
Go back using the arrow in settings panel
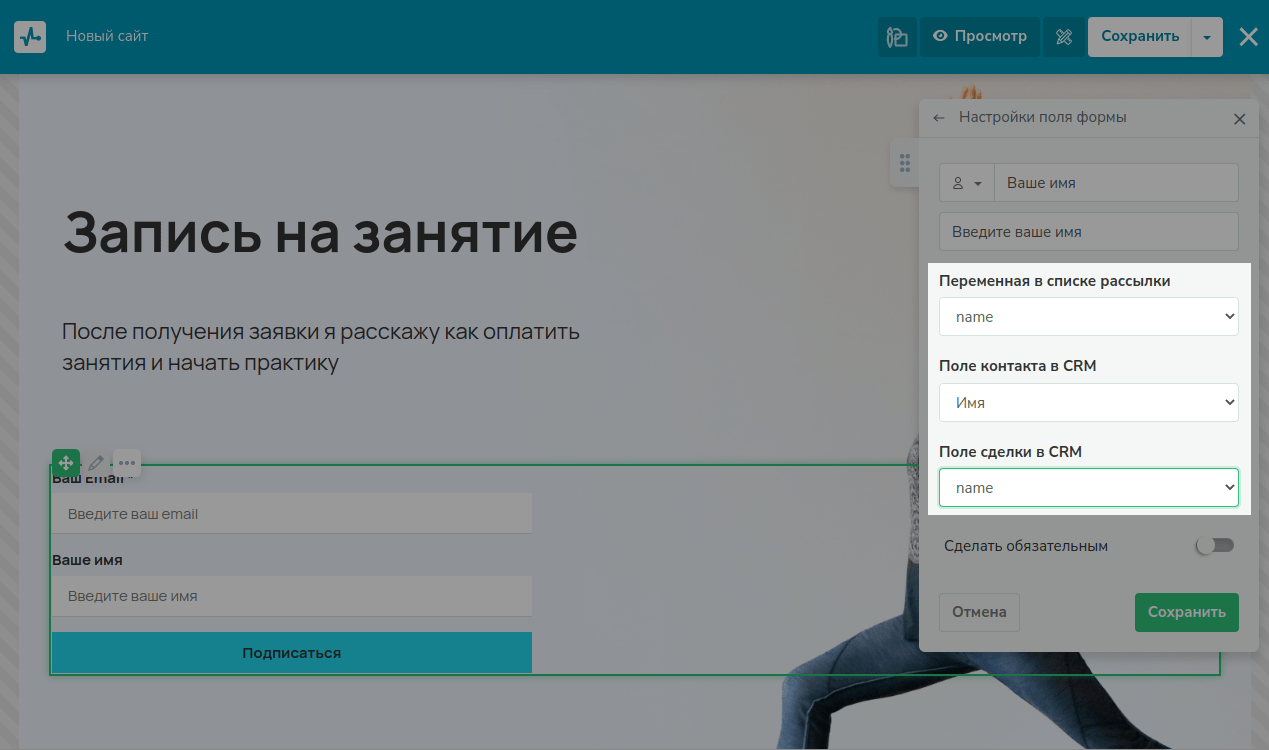938,118
